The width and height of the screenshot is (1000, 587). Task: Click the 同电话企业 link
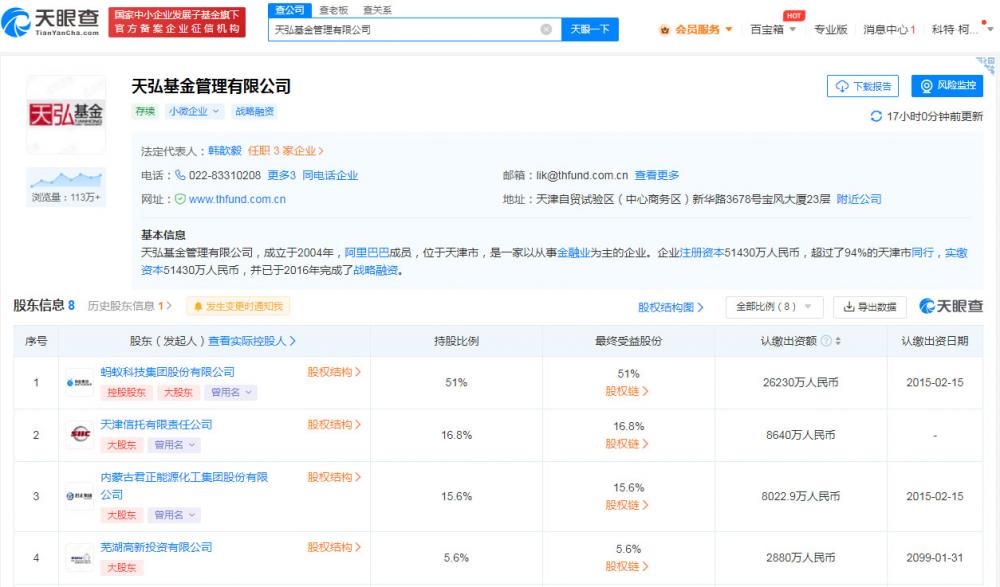[330, 175]
